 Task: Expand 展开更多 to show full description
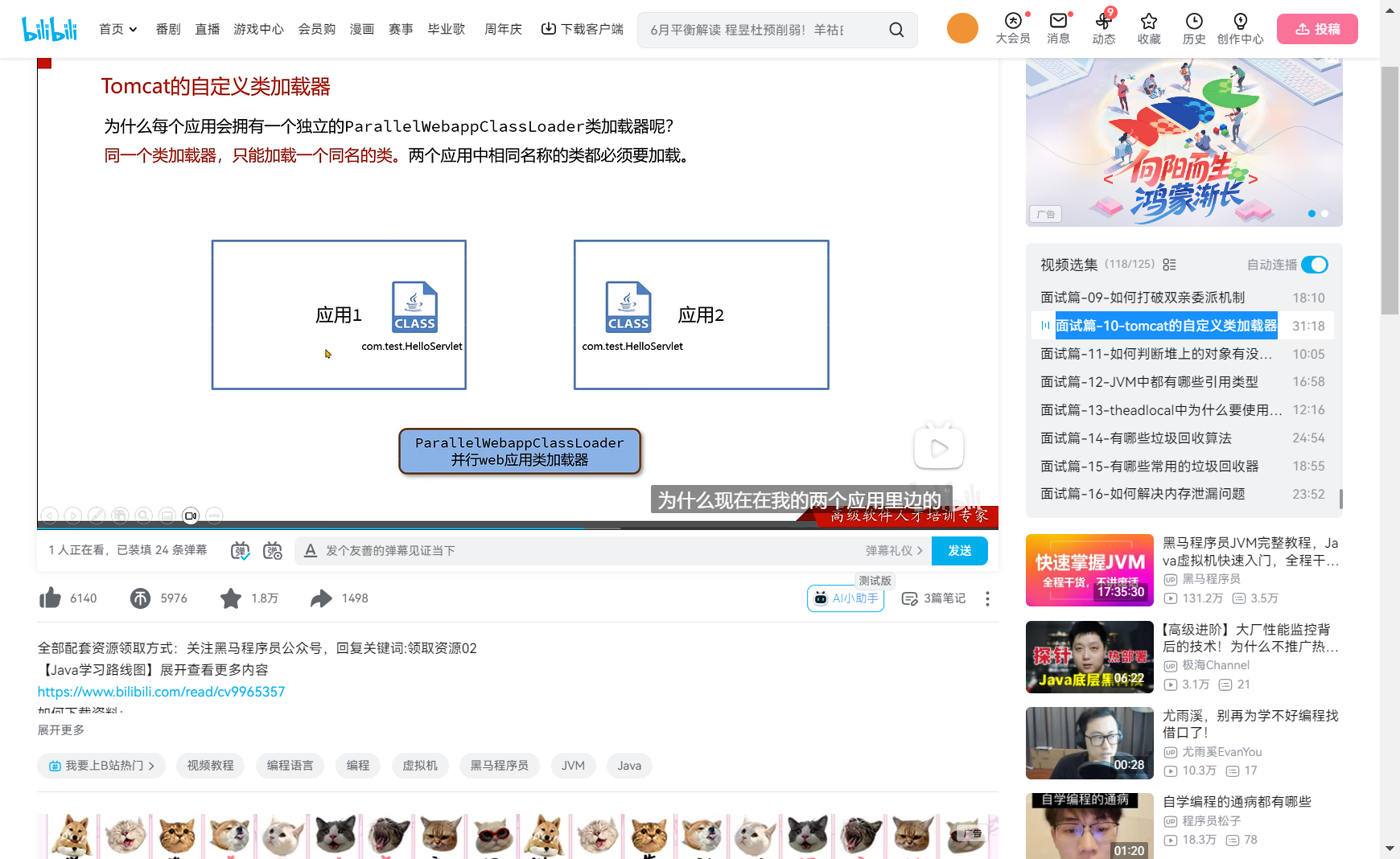point(60,730)
